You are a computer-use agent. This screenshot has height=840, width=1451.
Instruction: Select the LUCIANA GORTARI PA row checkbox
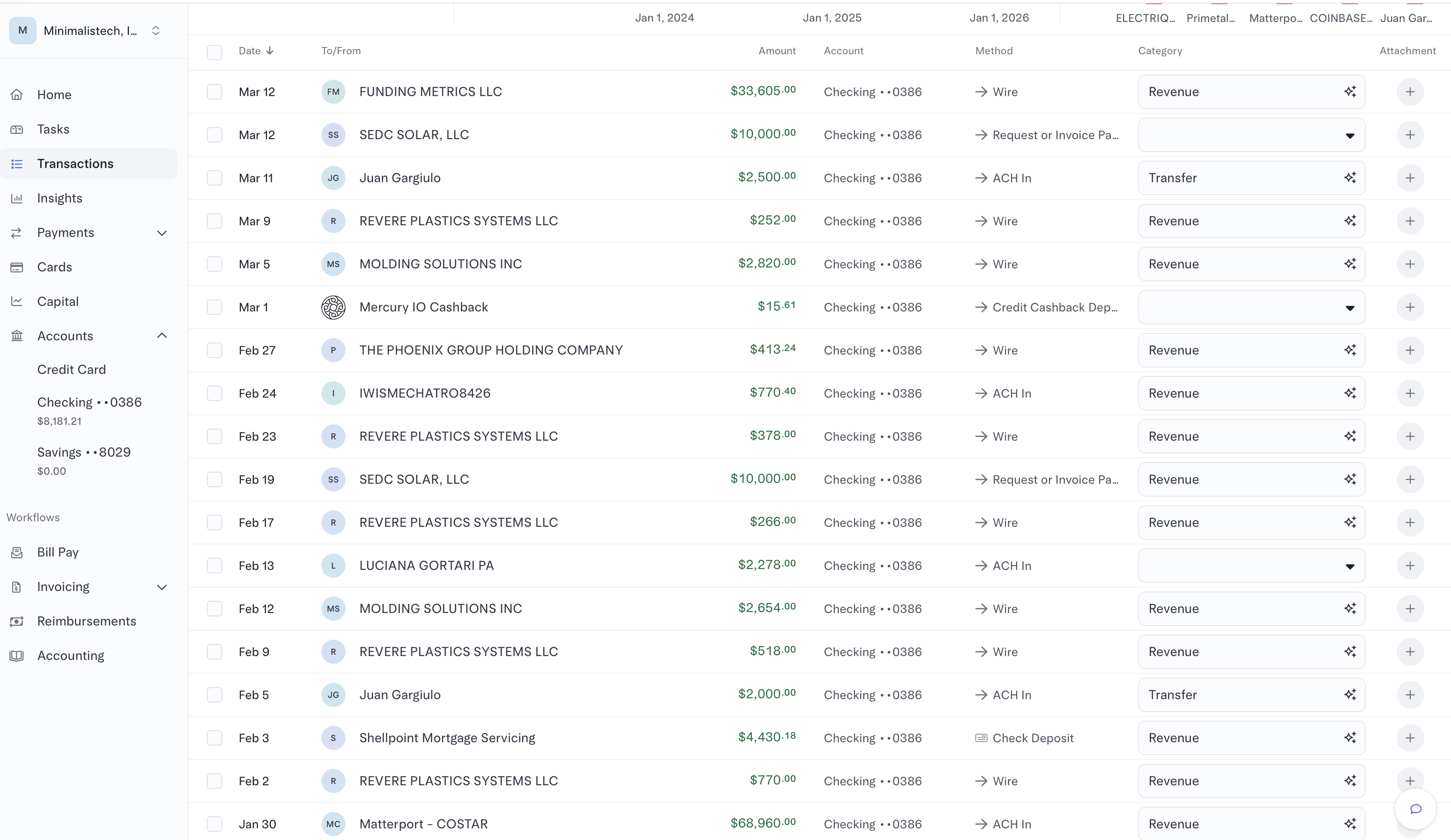214,565
